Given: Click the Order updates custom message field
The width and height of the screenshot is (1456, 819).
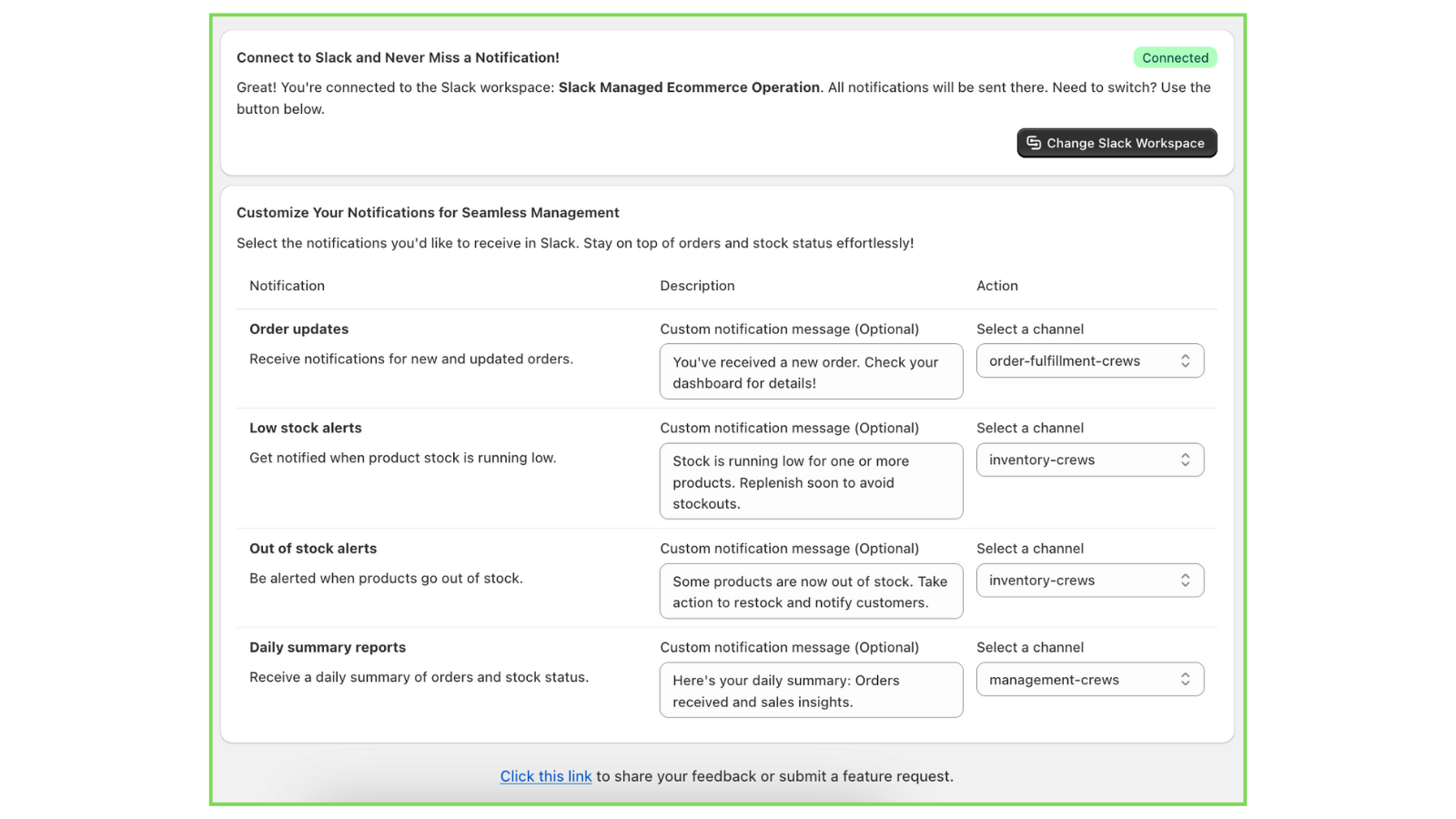Looking at the screenshot, I should pyautogui.click(x=810, y=371).
